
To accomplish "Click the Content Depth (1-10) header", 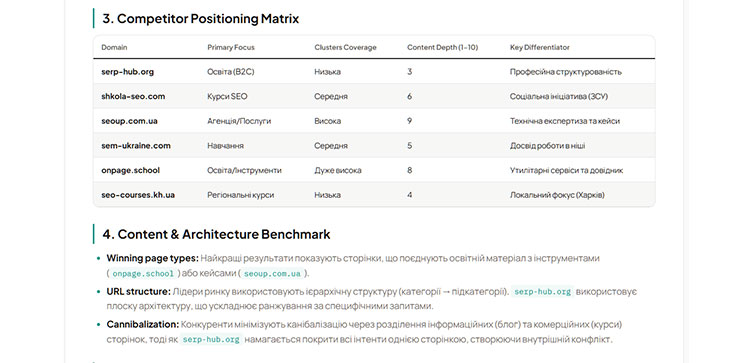I will pyautogui.click(x=442, y=47).
